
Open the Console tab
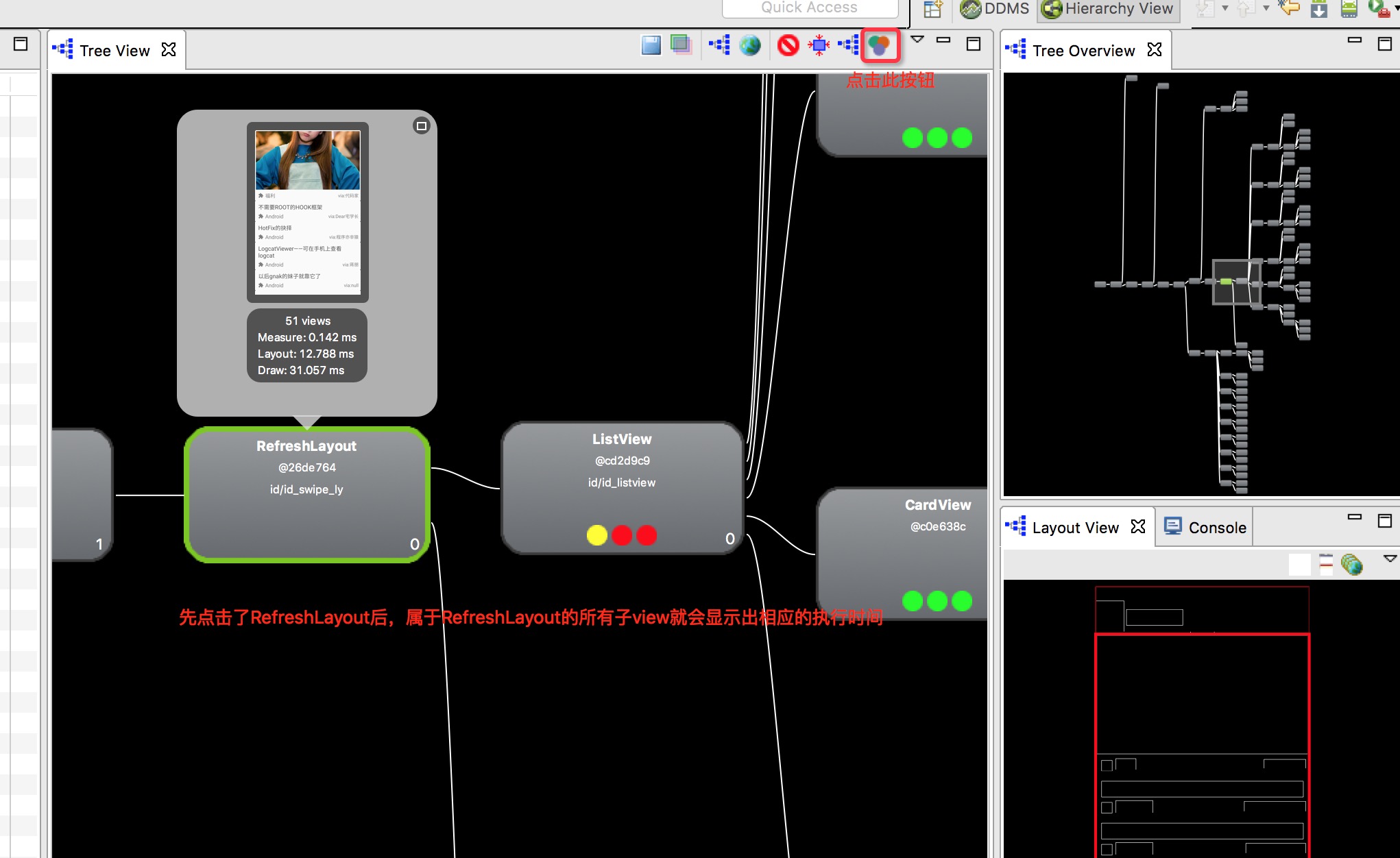pos(1205,527)
